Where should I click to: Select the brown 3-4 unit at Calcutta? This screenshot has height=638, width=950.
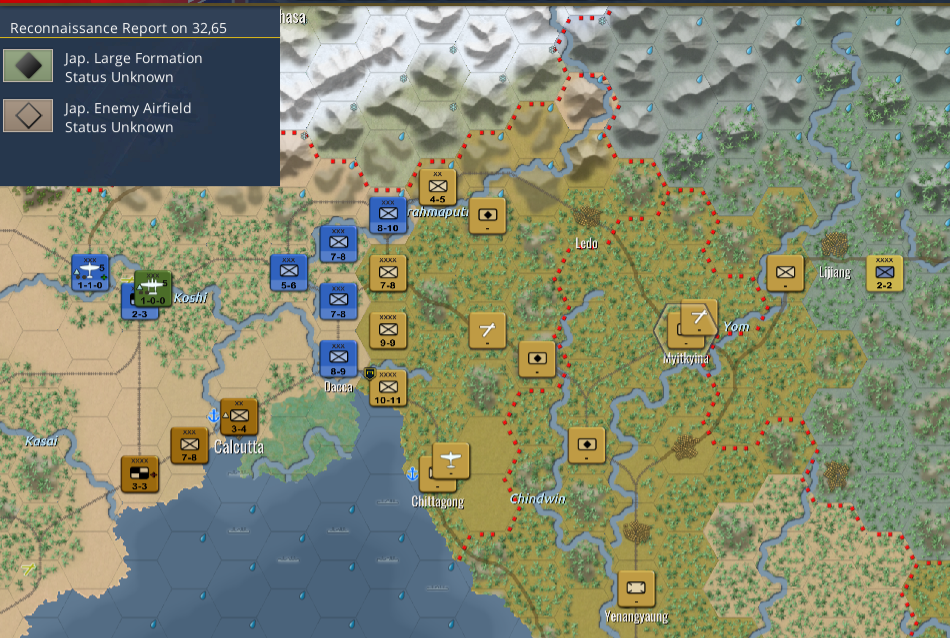(x=239, y=417)
